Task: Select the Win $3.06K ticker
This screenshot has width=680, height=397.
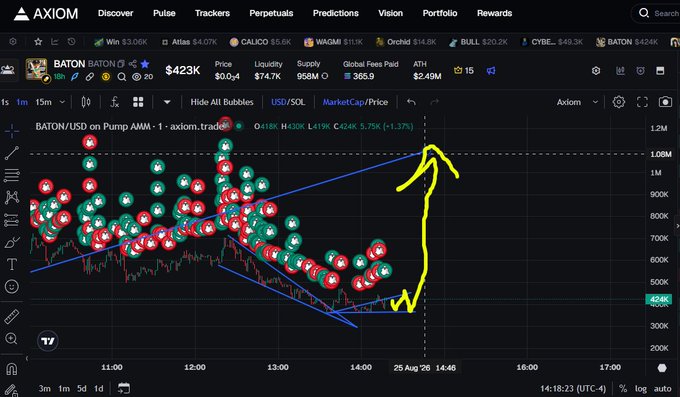Action: [x=121, y=42]
